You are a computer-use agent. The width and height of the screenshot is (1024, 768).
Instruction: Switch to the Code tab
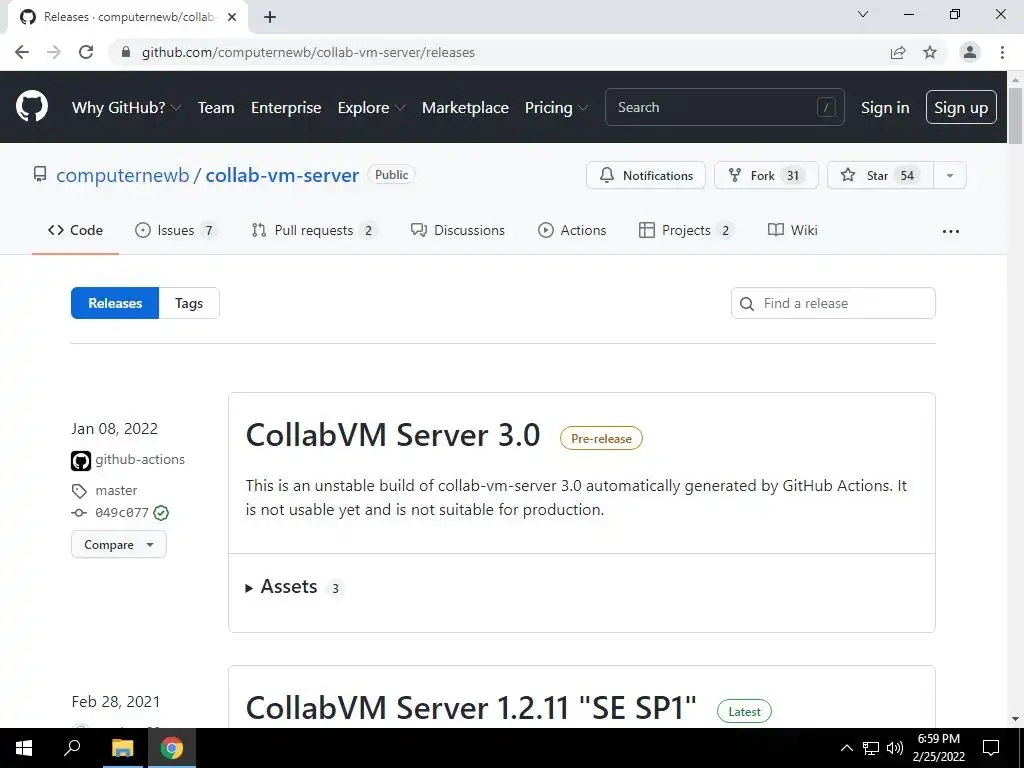pyautogui.click(x=75, y=231)
